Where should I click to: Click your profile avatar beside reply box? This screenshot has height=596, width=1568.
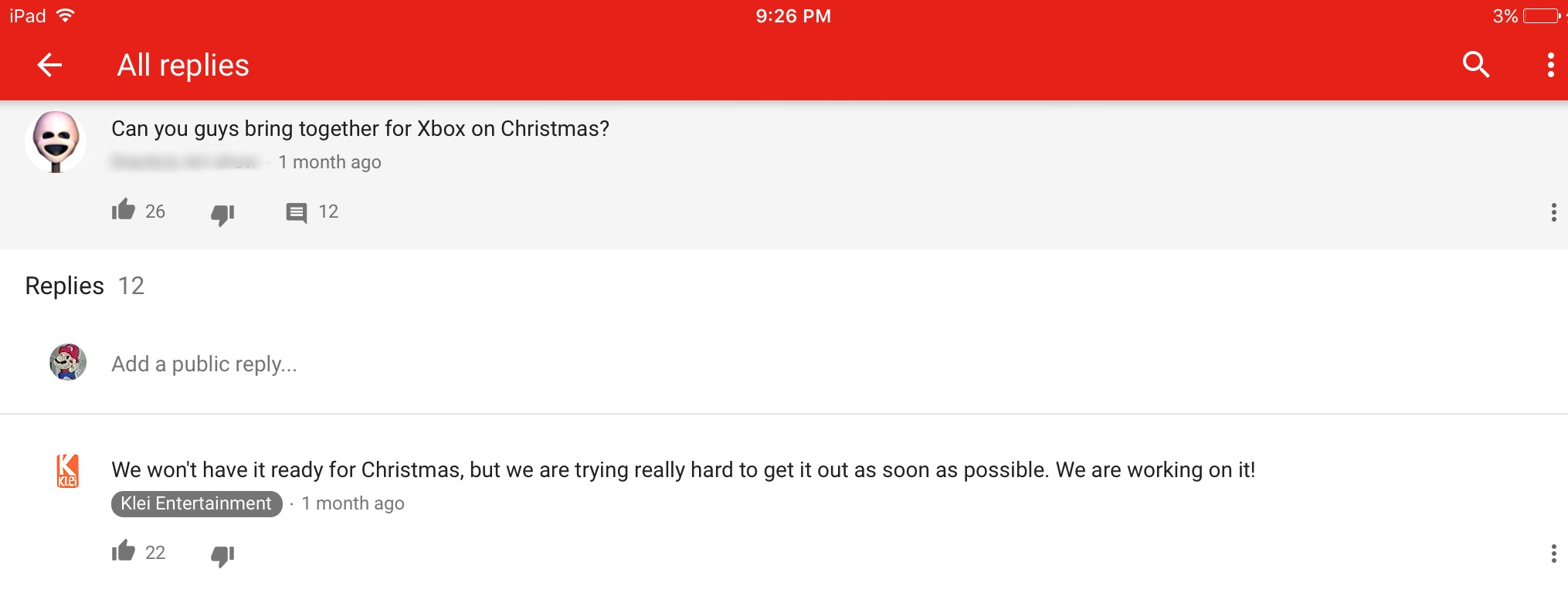[x=68, y=362]
